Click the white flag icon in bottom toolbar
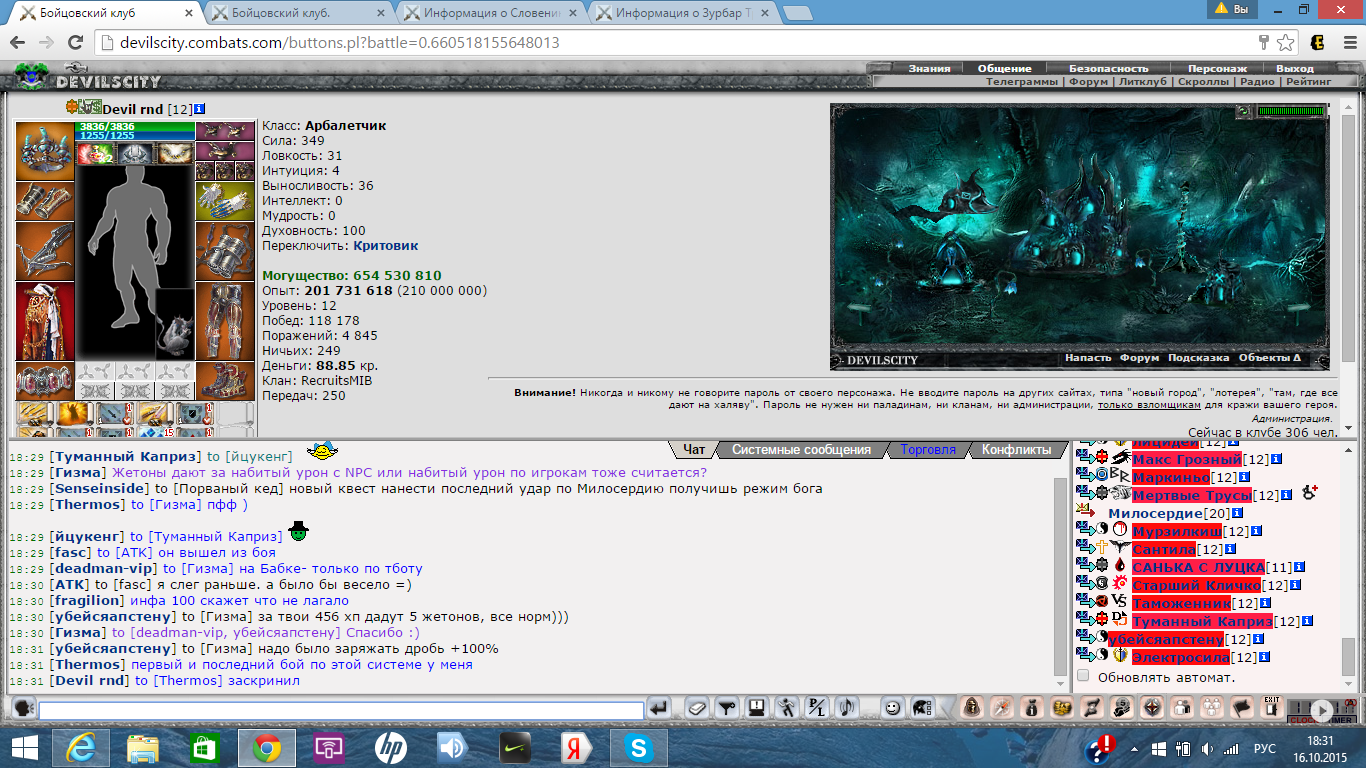The image size is (1366, 768). point(1241,708)
